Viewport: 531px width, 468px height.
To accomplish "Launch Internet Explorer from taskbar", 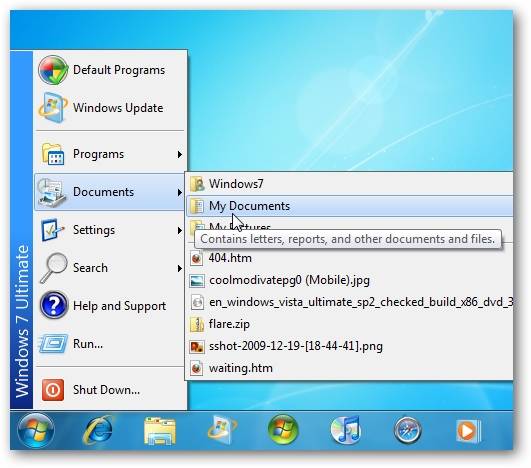I will (98, 430).
